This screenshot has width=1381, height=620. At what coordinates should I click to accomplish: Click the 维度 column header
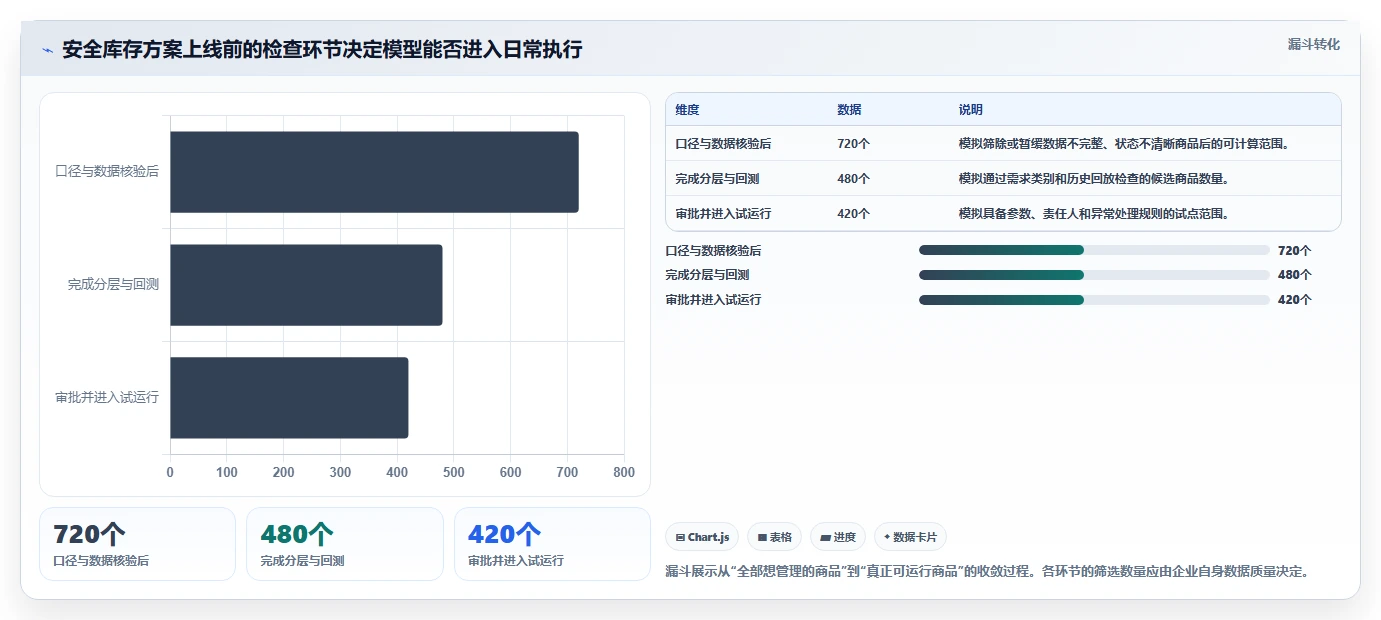(x=687, y=110)
